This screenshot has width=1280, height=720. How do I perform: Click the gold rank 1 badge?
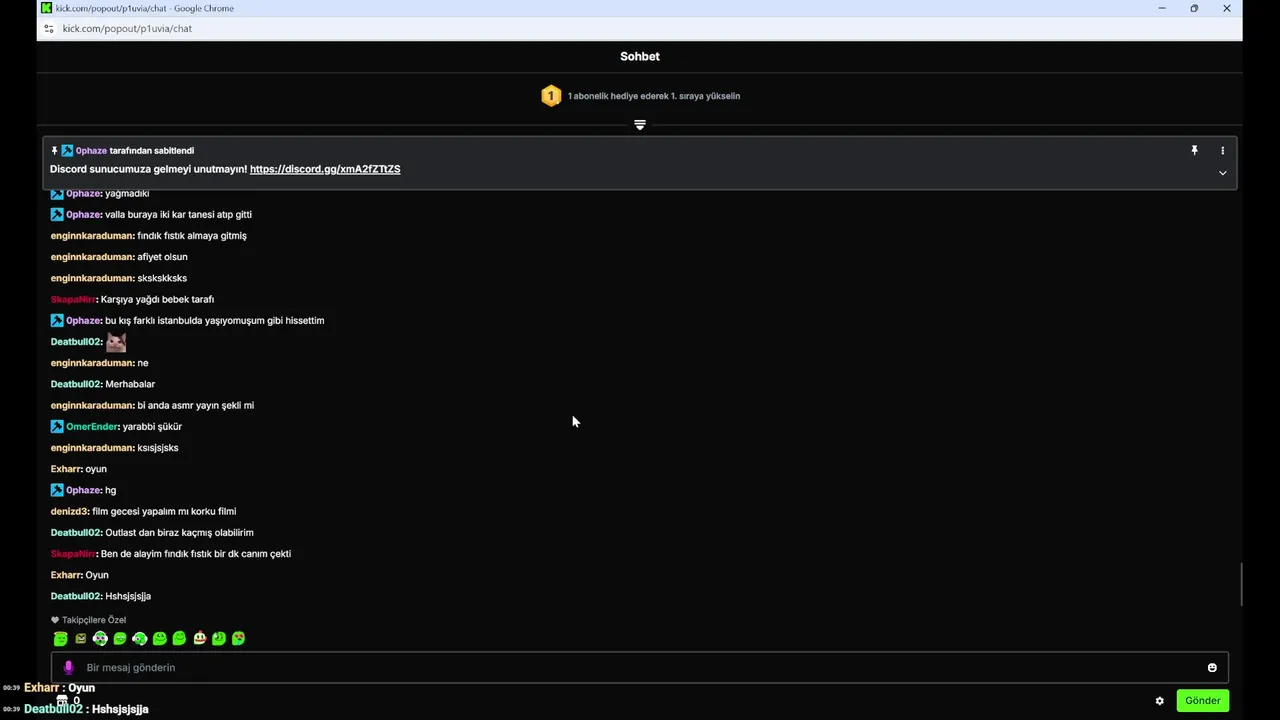pos(551,96)
